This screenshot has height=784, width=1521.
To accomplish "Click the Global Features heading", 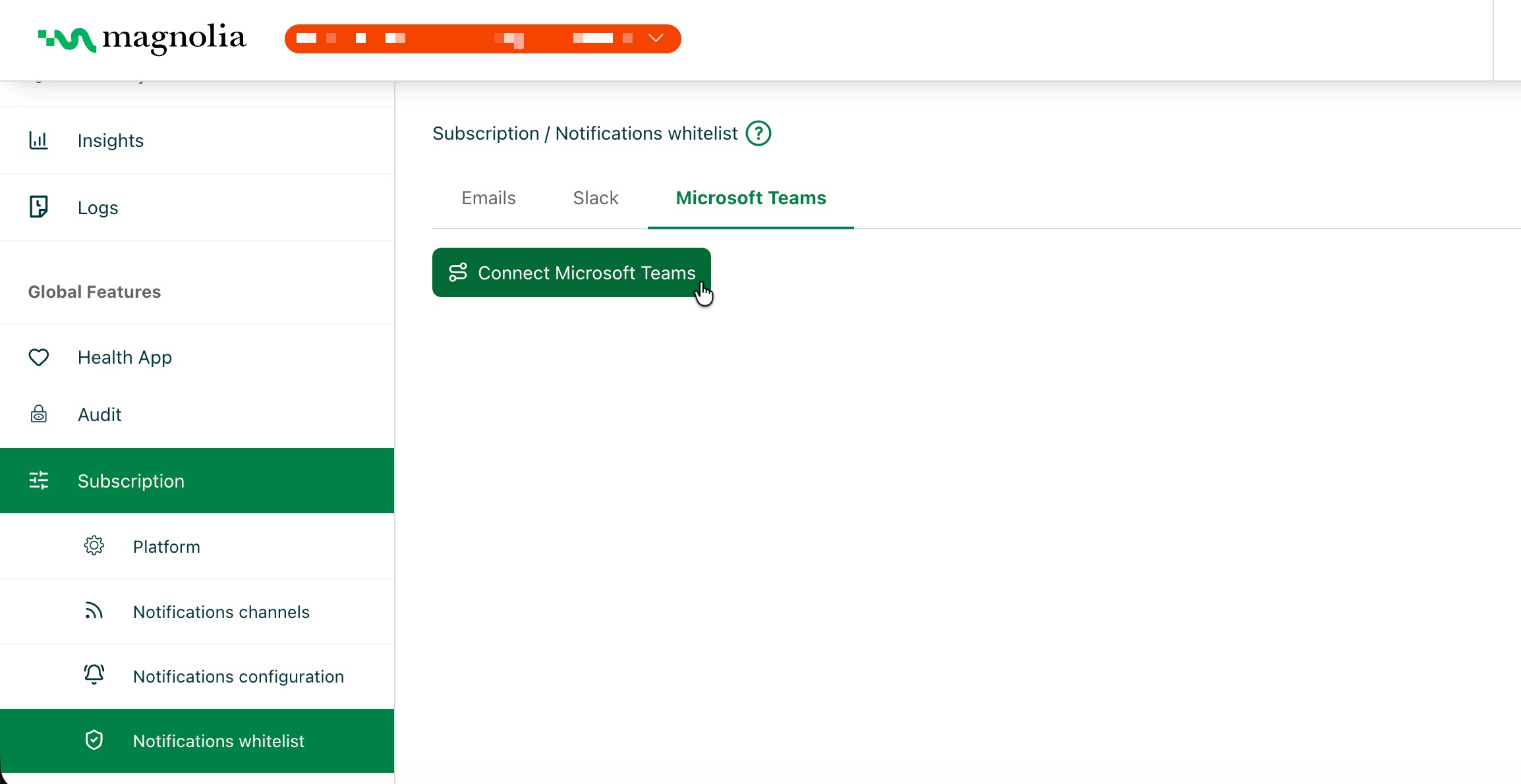I will point(94,292).
